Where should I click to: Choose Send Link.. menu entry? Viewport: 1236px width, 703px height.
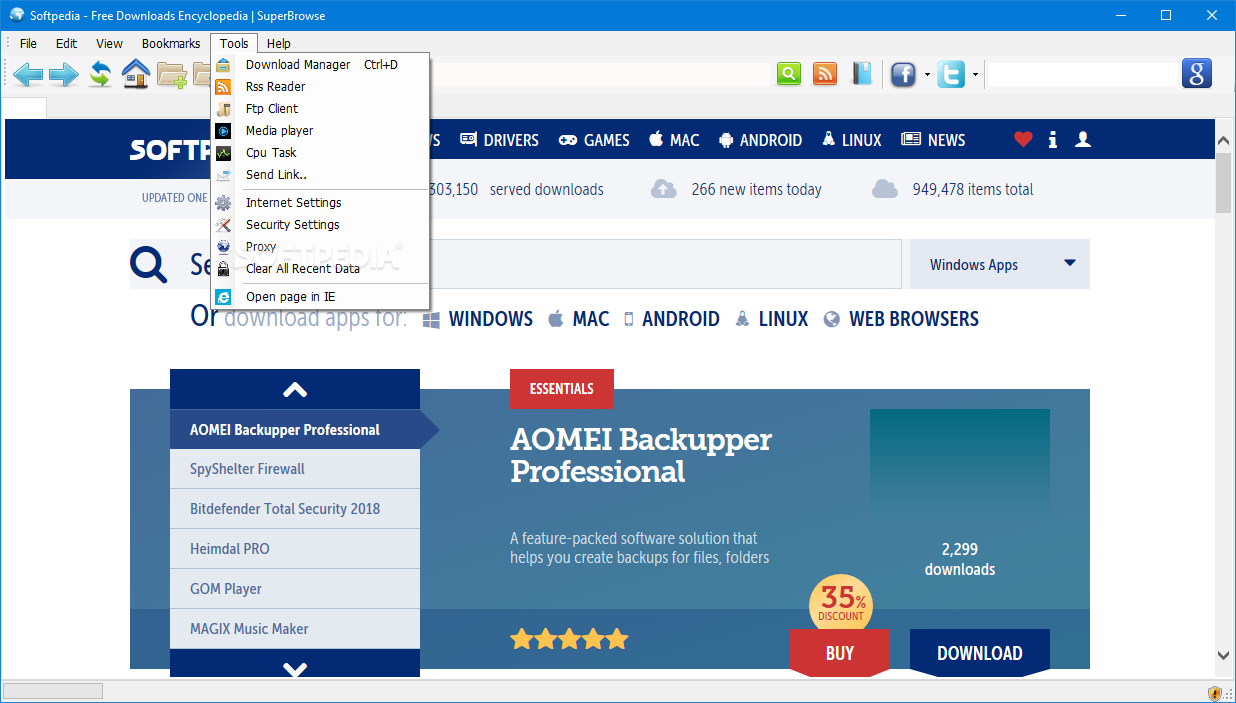[320, 174]
